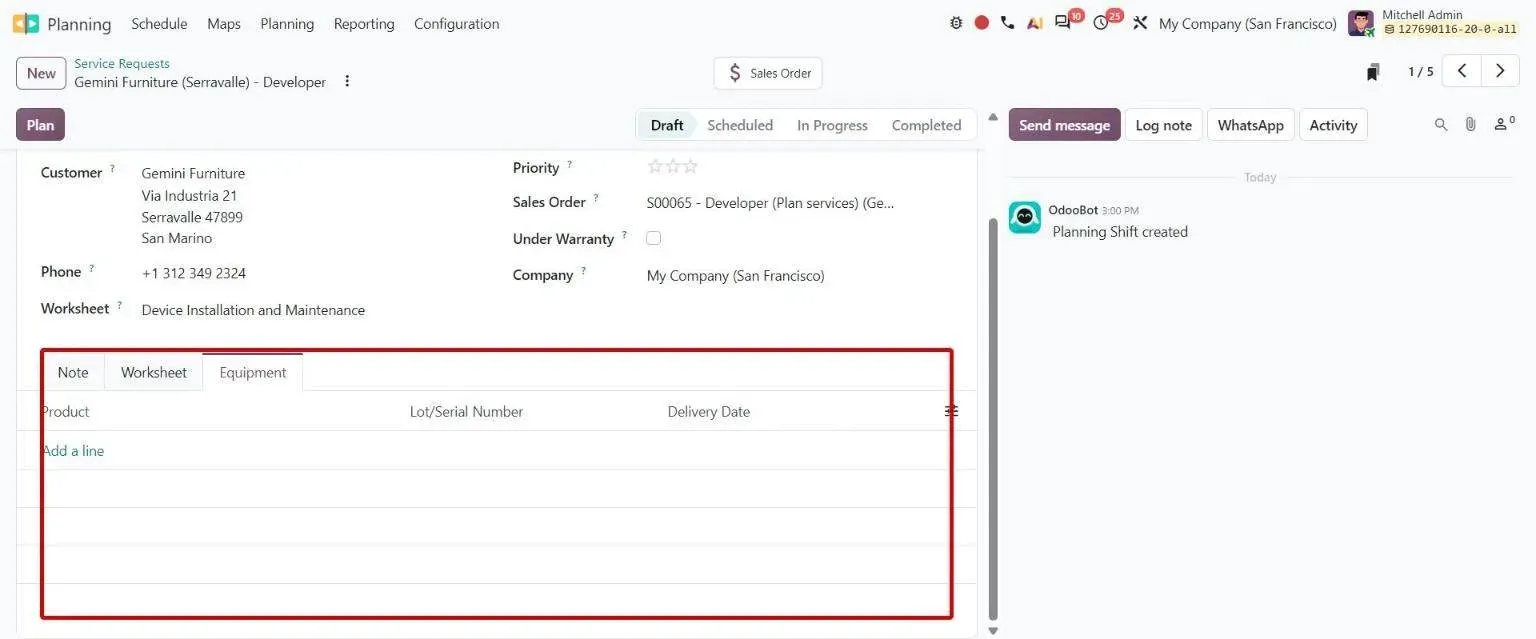Set status to Draft
Screen dimensions: 1536x639
(x=667, y=125)
